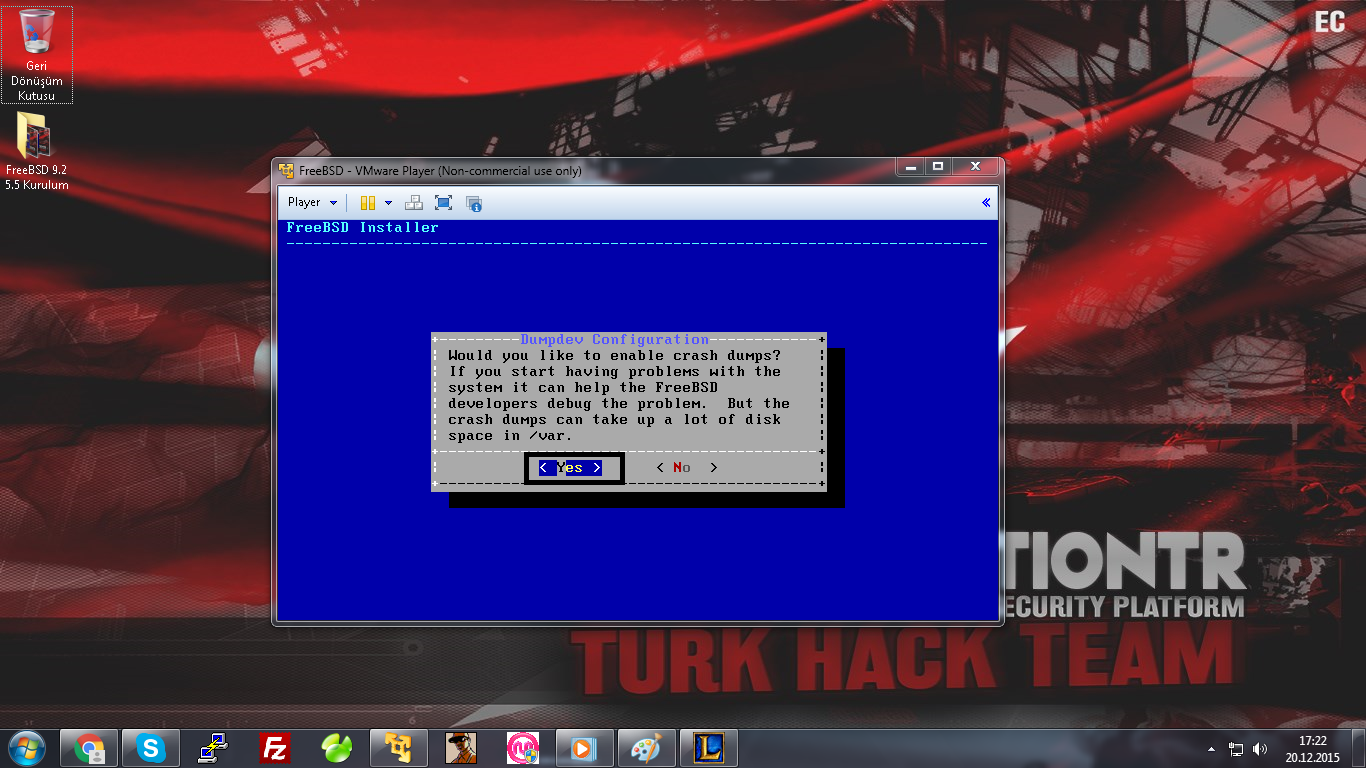Viewport: 1366px width, 768px height.
Task: Open Skype from the taskbar
Action: [x=151, y=748]
